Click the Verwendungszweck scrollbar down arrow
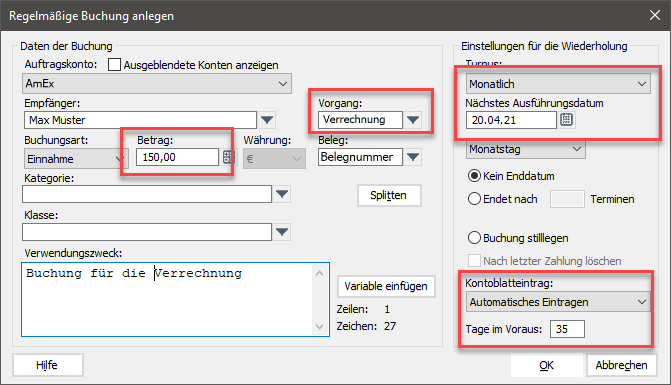 click(x=320, y=327)
